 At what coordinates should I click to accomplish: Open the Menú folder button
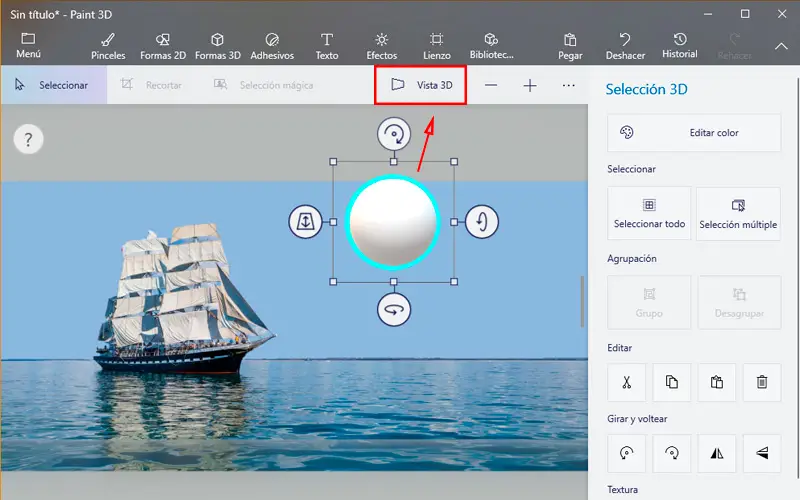28,45
